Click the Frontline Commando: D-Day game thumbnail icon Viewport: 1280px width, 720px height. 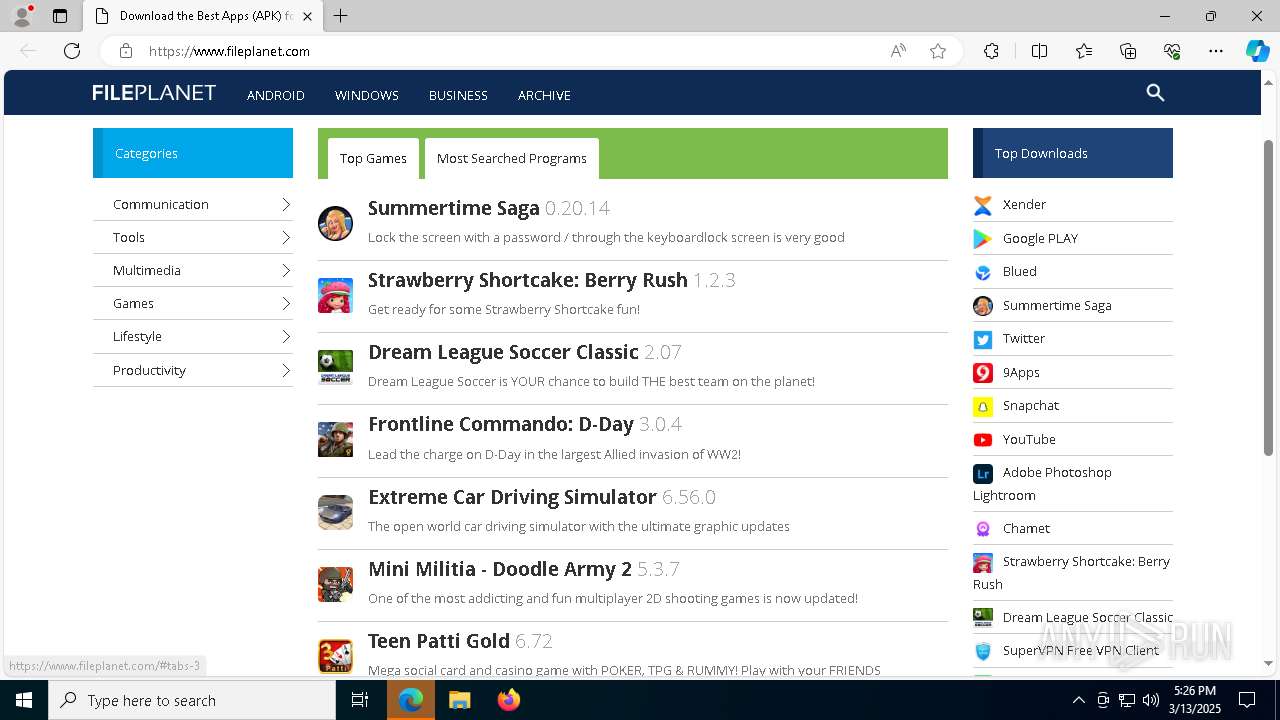coord(335,440)
